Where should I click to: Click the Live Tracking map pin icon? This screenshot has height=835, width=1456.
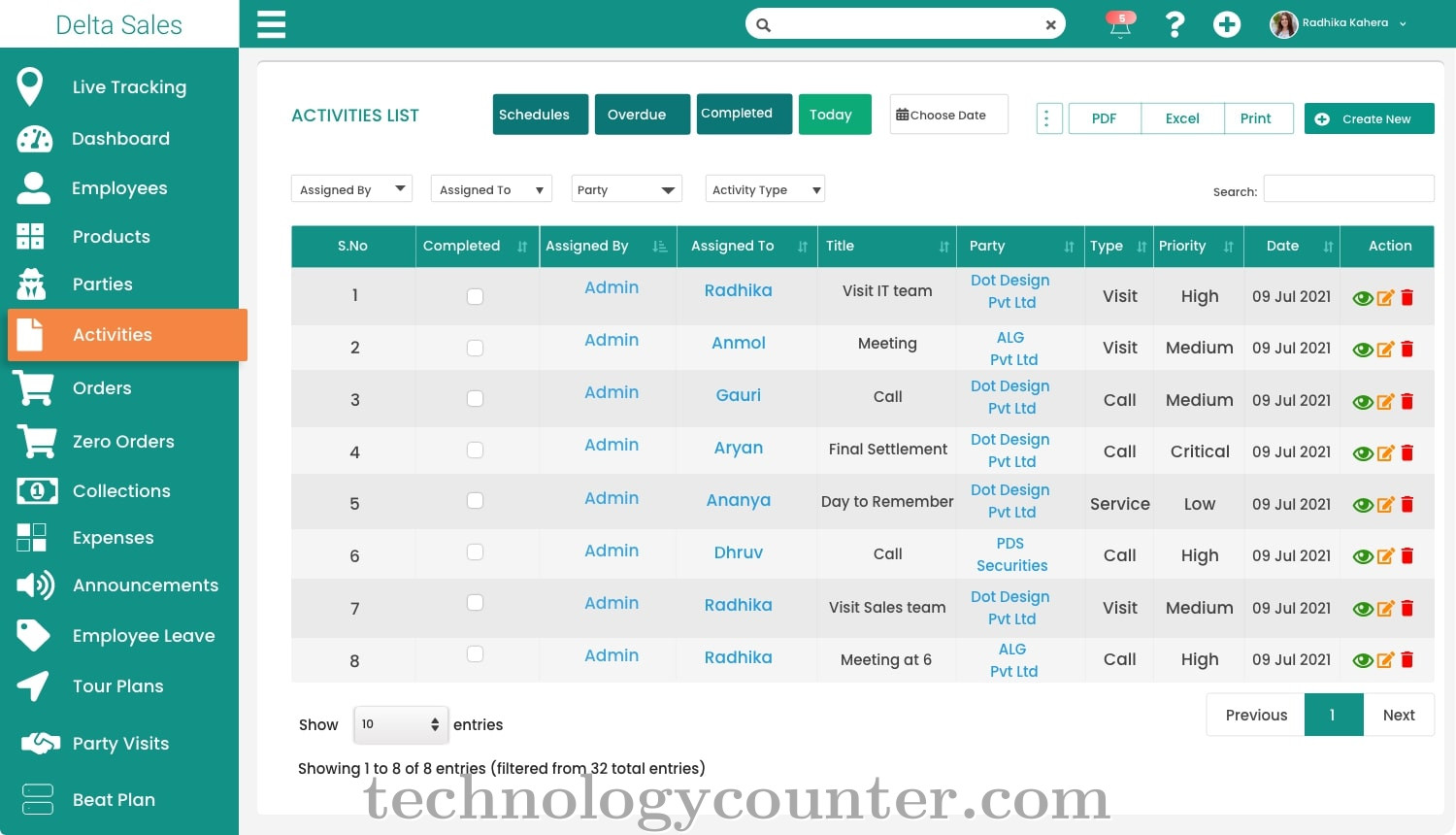coord(30,86)
